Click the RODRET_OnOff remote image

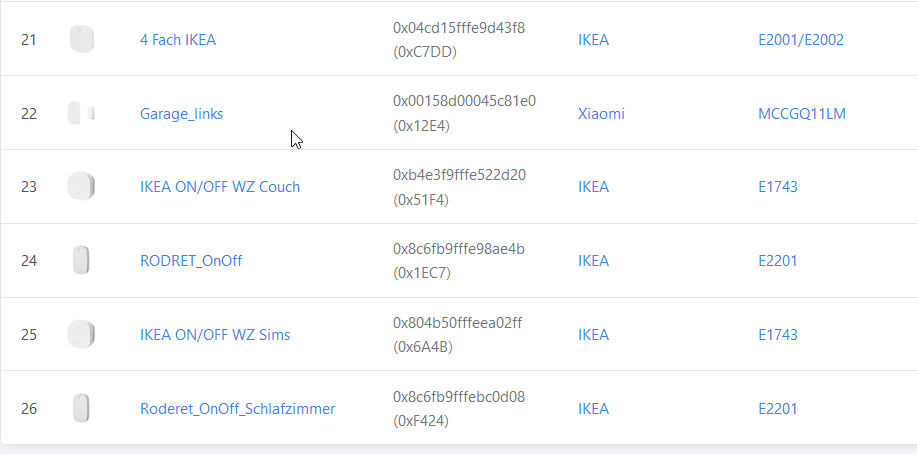click(x=81, y=260)
